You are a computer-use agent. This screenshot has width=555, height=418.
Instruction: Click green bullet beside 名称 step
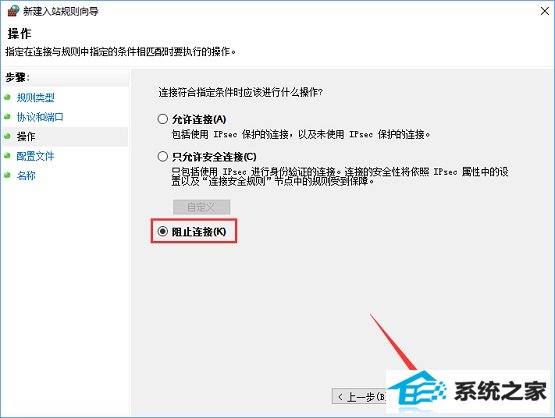coord(7,175)
